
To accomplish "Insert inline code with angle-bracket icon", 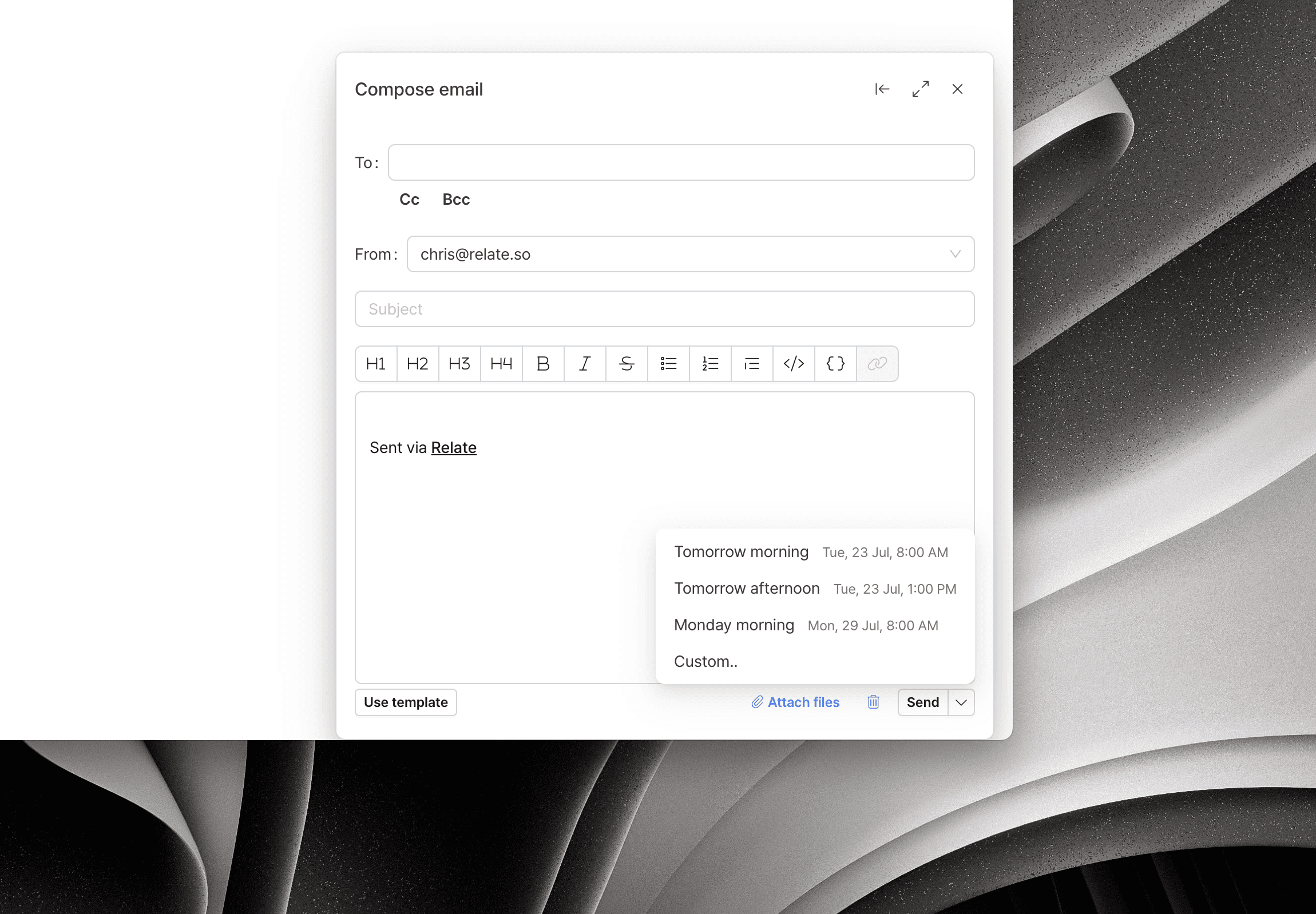I will [794, 364].
